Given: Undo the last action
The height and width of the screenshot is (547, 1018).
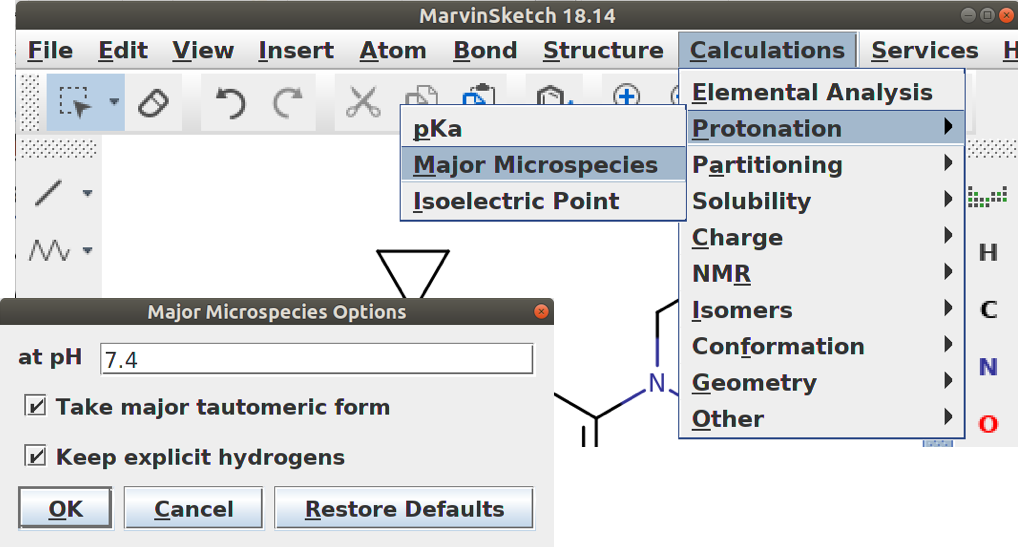Looking at the screenshot, I should click(x=230, y=103).
